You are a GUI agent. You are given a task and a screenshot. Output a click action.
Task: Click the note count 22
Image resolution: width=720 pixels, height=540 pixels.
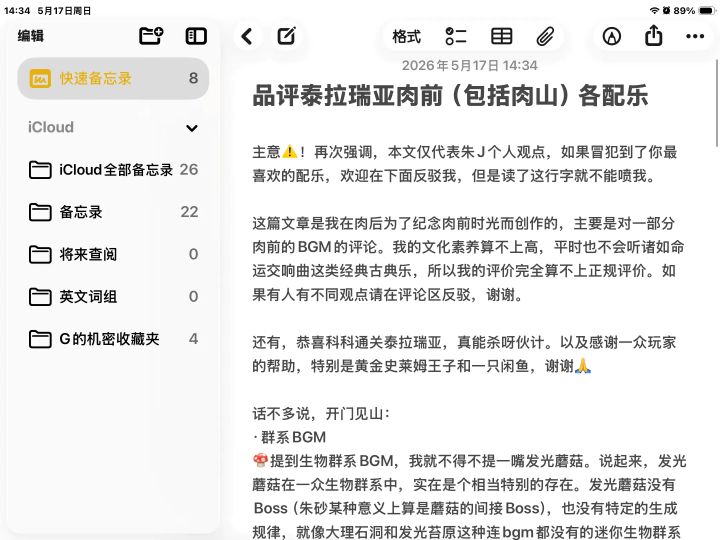[x=189, y=212]
